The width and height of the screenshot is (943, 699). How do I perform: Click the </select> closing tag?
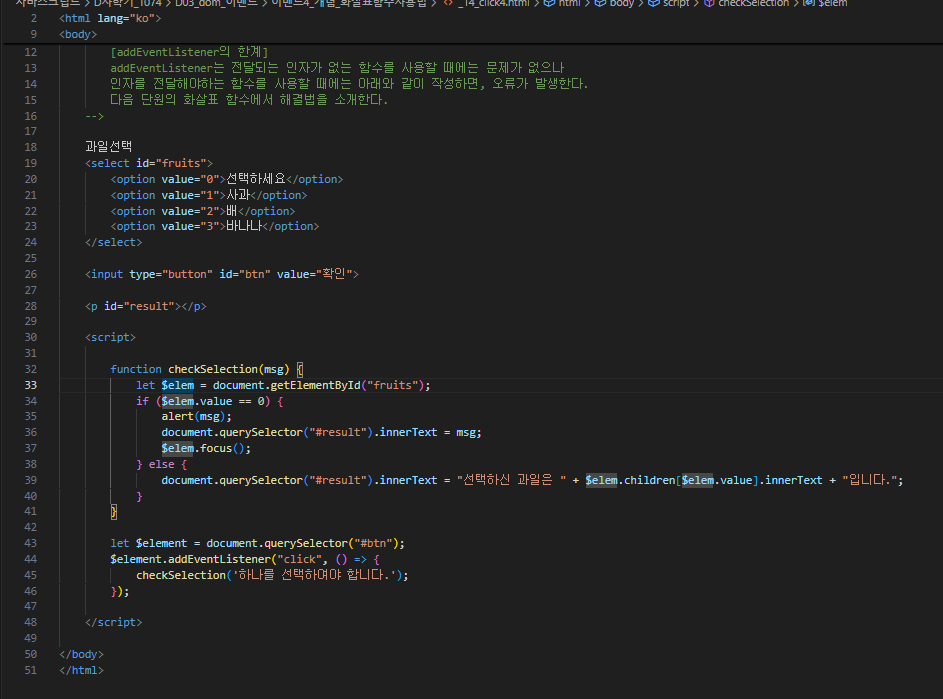pos(114,242)
